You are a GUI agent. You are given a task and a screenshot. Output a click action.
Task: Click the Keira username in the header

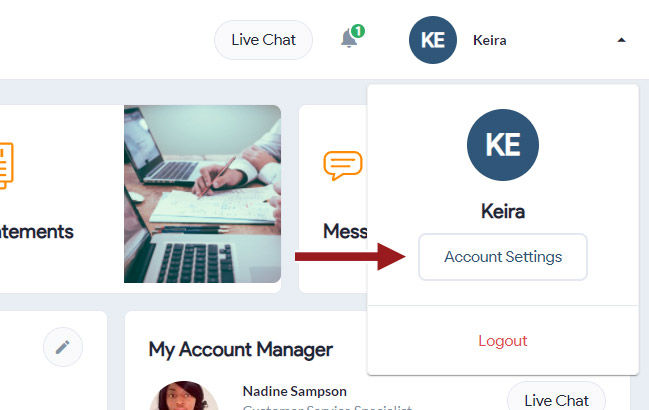[490, 40]
